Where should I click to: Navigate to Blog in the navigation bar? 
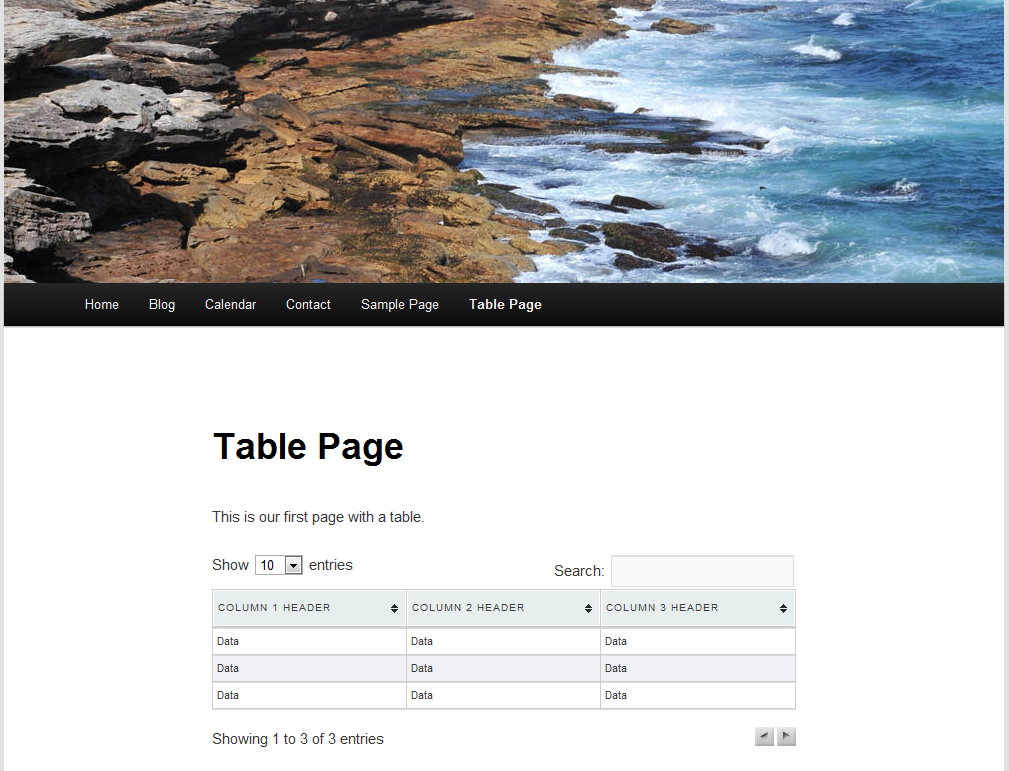pyautogui.click(x=162, y=305)
